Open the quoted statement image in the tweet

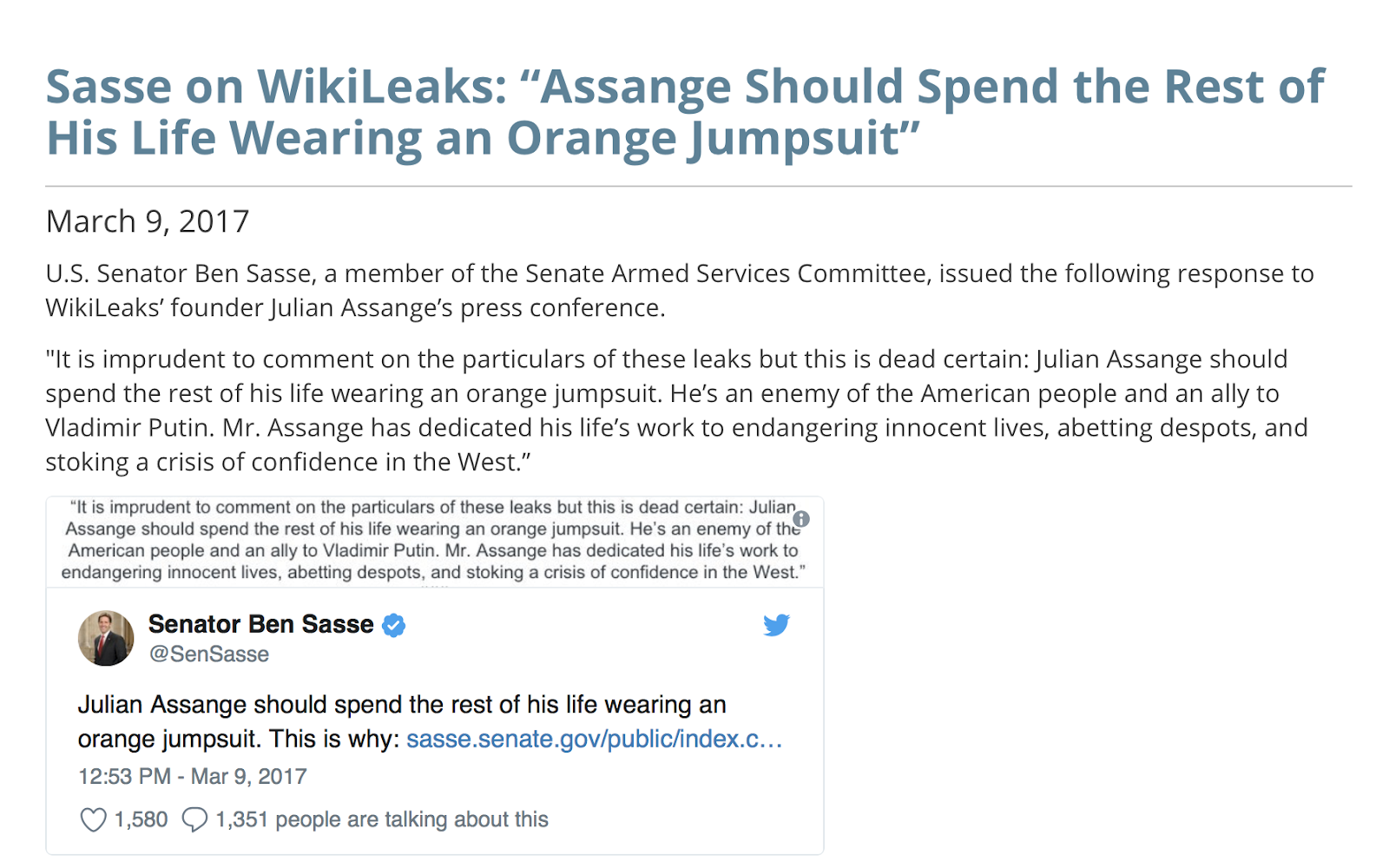pos(434,542)
